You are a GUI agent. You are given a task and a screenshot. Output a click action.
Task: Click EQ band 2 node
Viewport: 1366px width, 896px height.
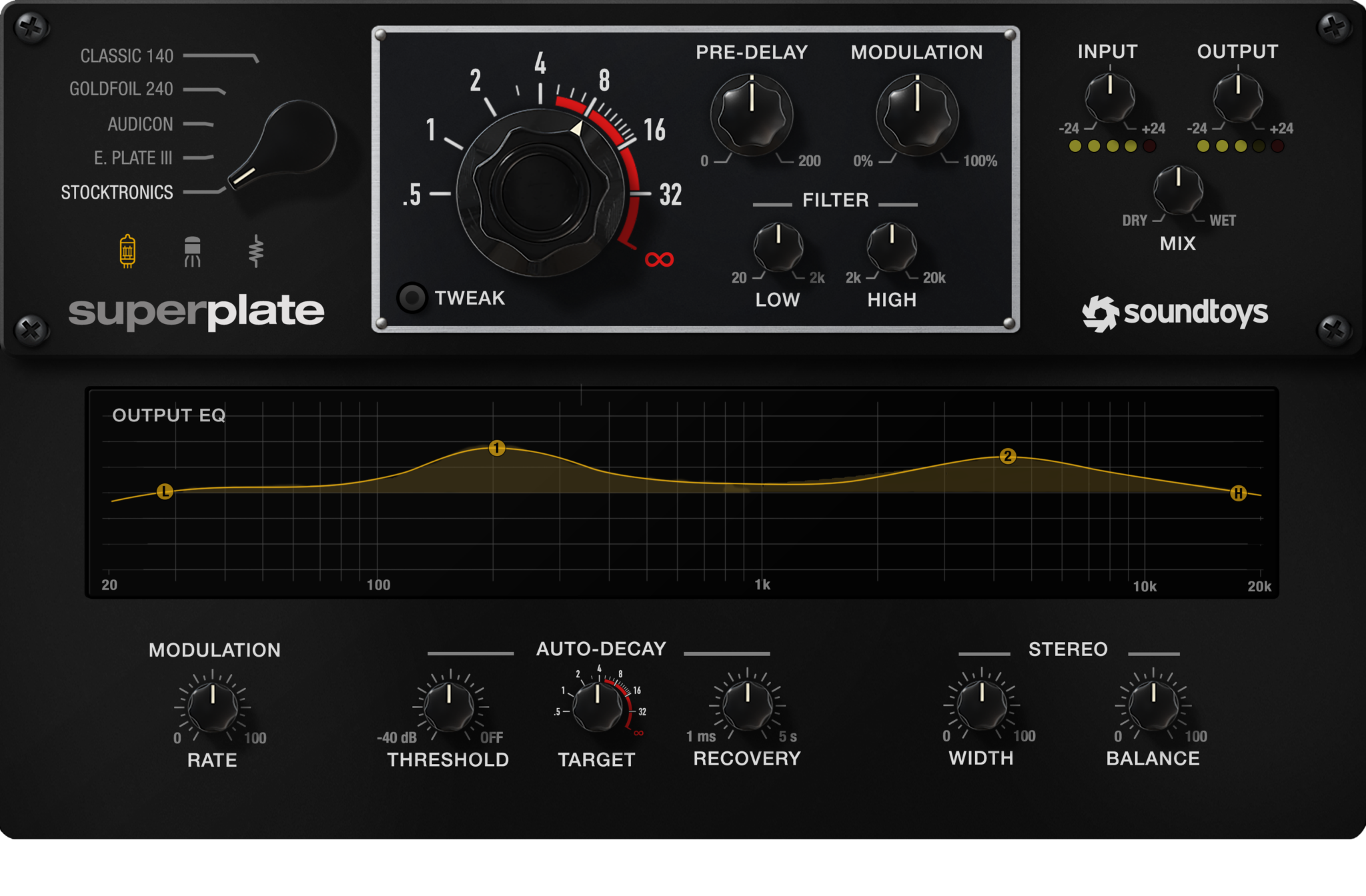point(1007,457)
